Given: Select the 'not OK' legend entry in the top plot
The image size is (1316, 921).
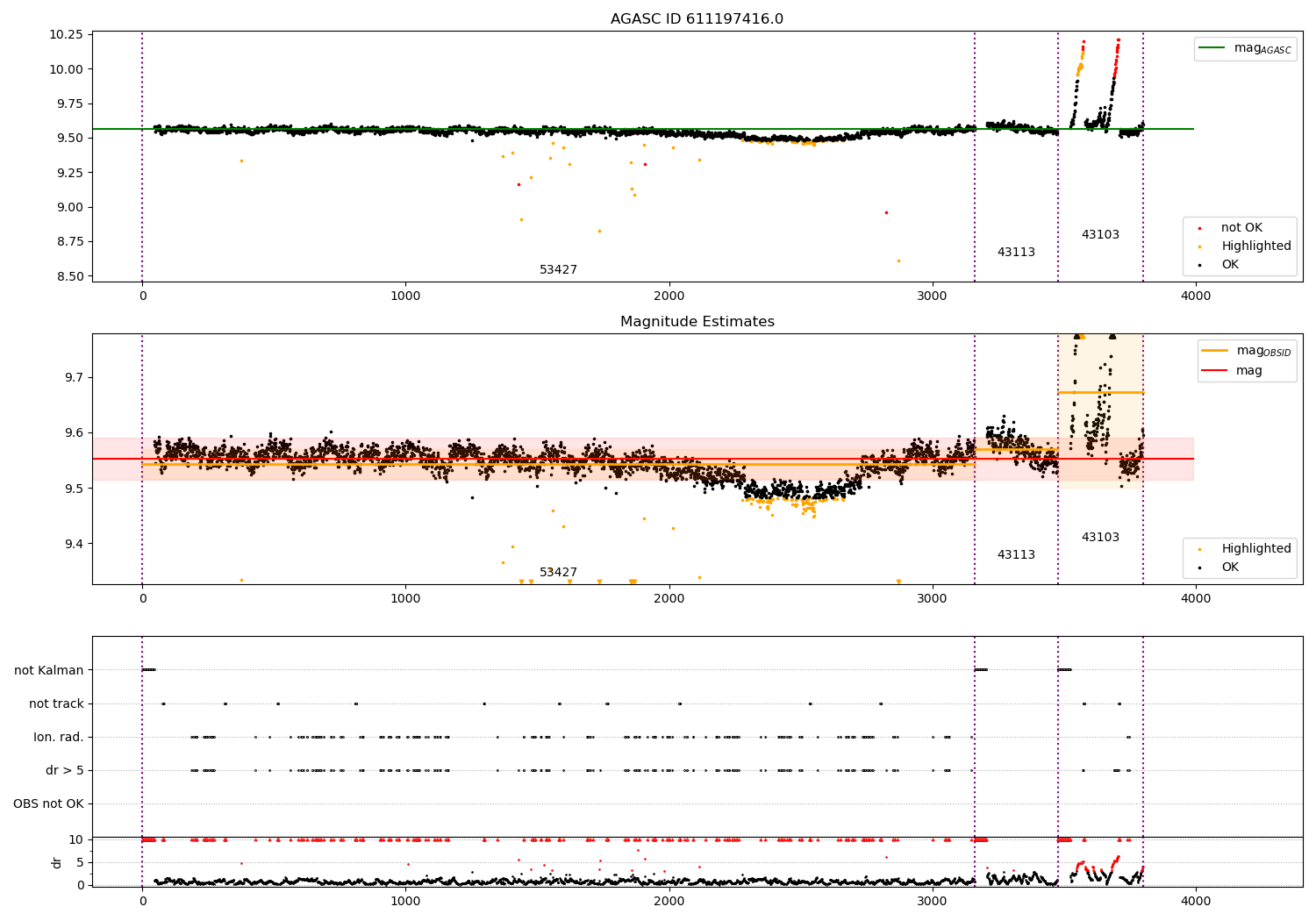Looking at the screenshot, I should tap(1241, 228).
